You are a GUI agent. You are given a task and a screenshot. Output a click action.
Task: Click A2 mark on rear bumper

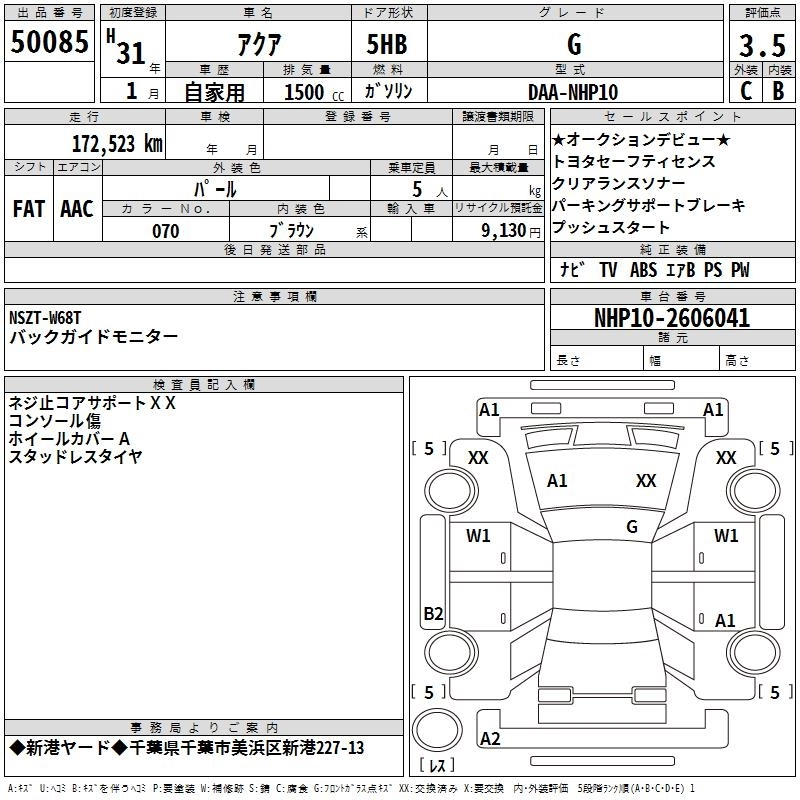click(x=490, y=738)
